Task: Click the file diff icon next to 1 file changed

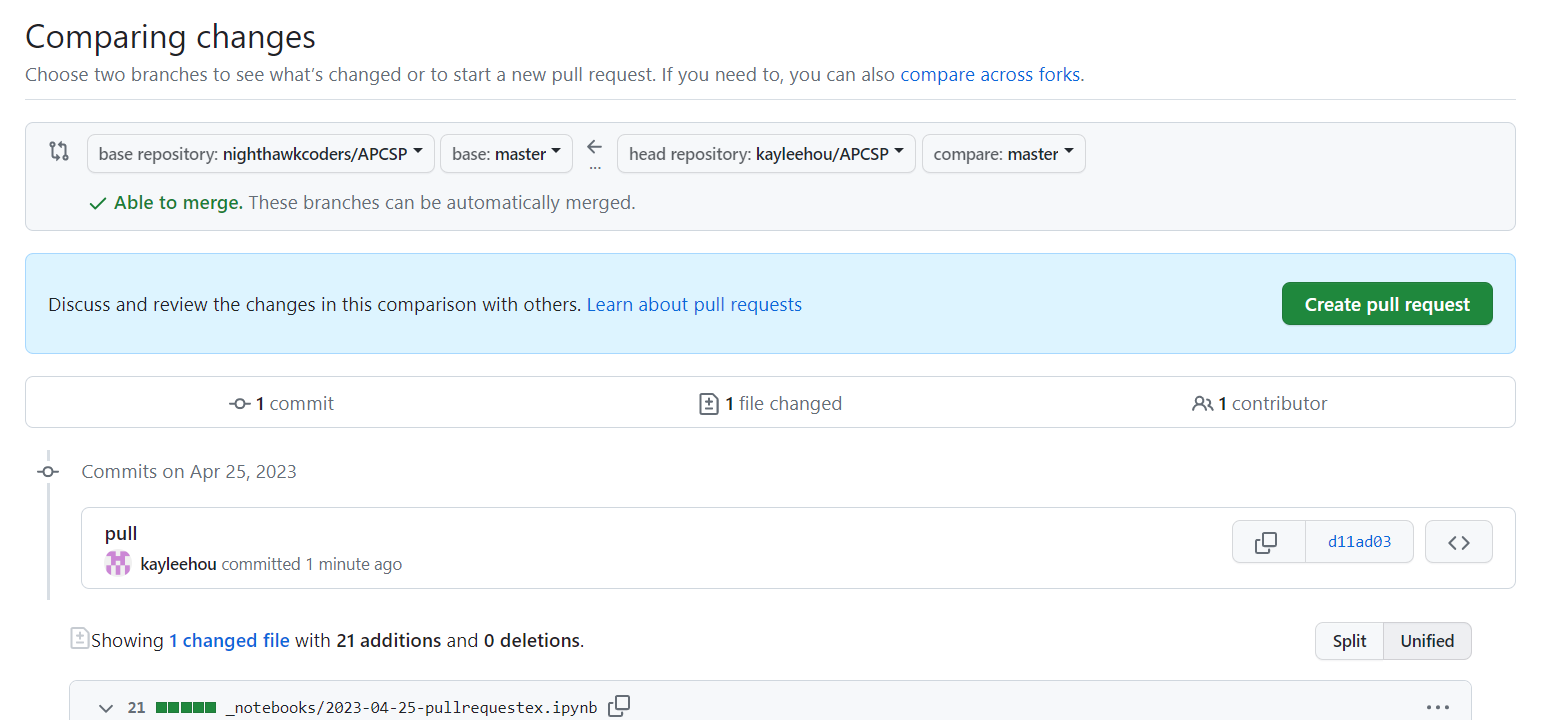Action: tap(709, 403)
